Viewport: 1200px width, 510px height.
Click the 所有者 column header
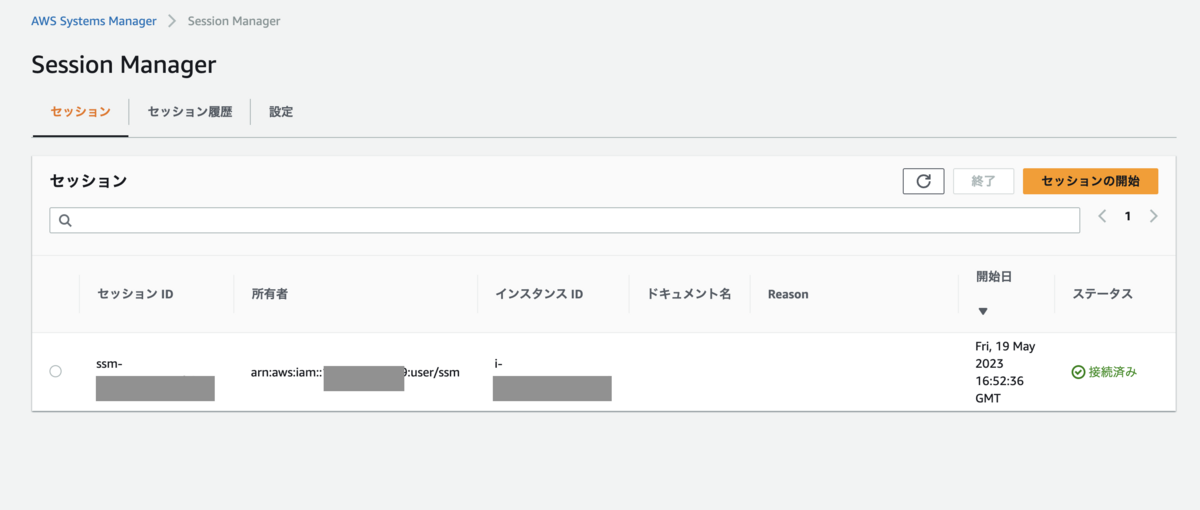point(270,294)
